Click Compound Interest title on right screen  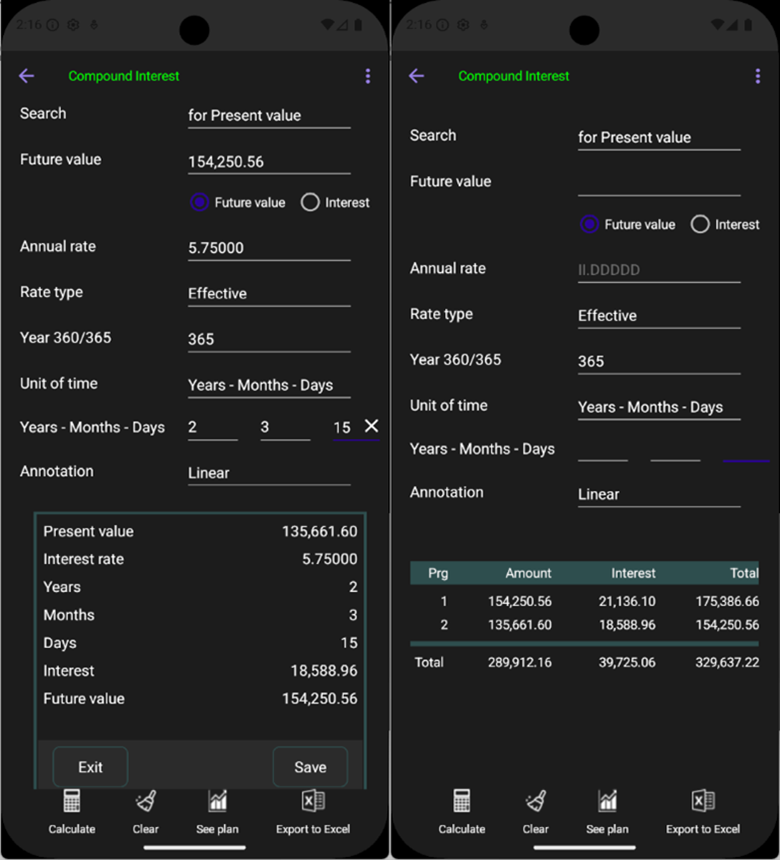(514, 76)
